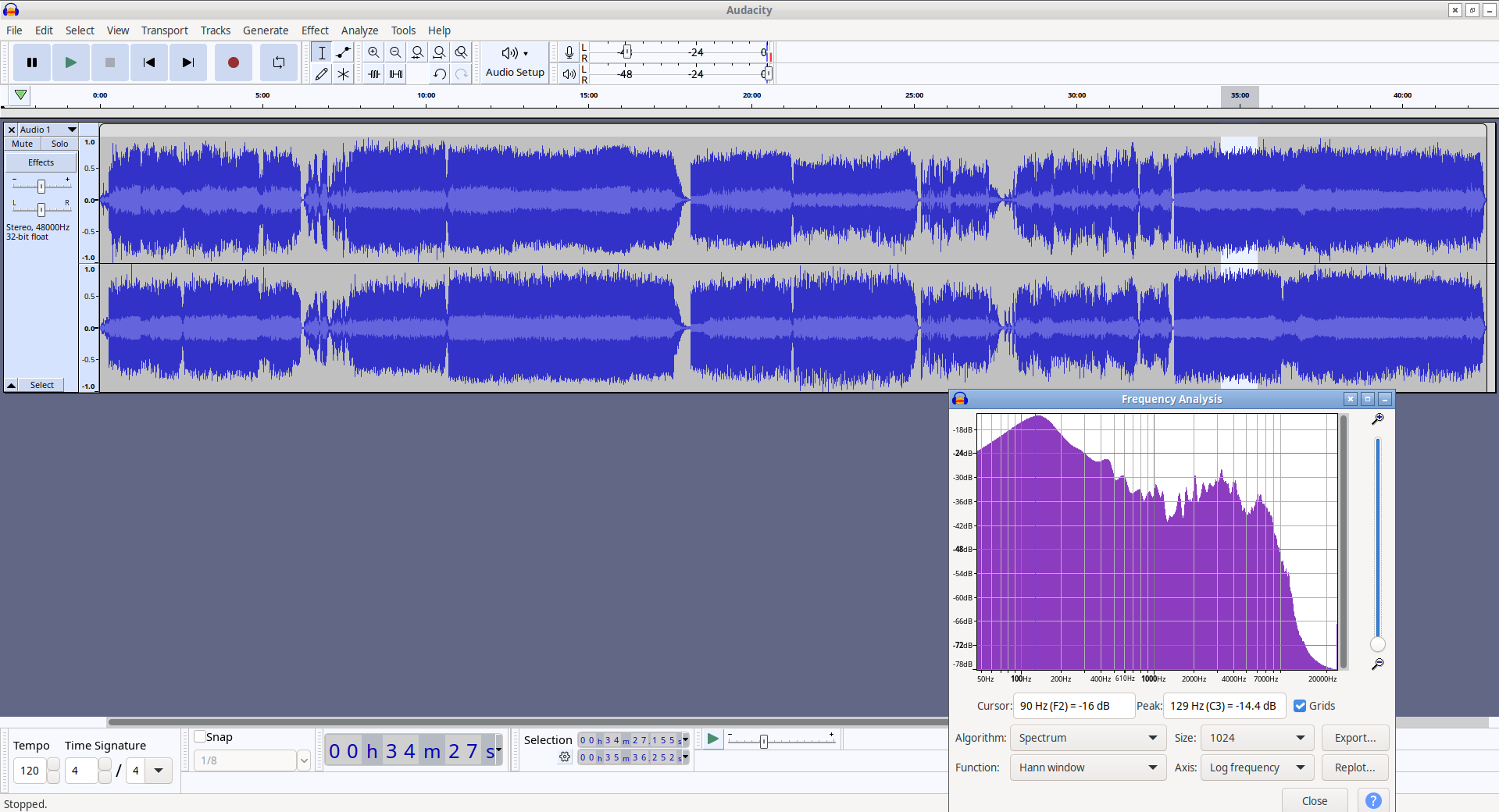
Task: Adjust the playback level slider
Action: click(x=767, y=74)
